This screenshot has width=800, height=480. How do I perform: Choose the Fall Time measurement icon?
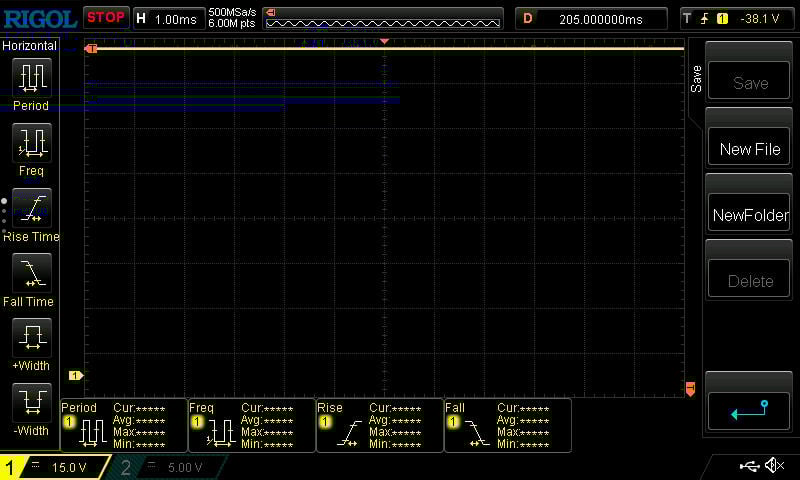(31, 273)
